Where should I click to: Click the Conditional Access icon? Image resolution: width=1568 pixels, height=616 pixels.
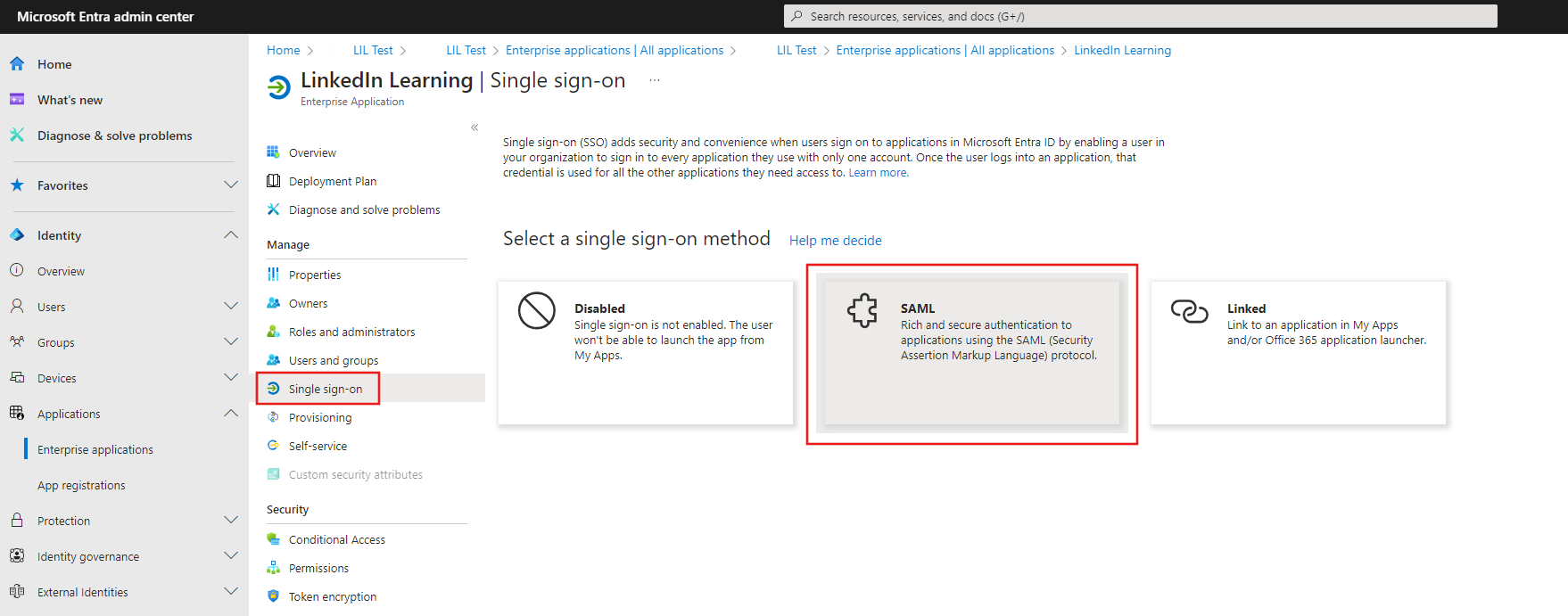pos(274,539)
